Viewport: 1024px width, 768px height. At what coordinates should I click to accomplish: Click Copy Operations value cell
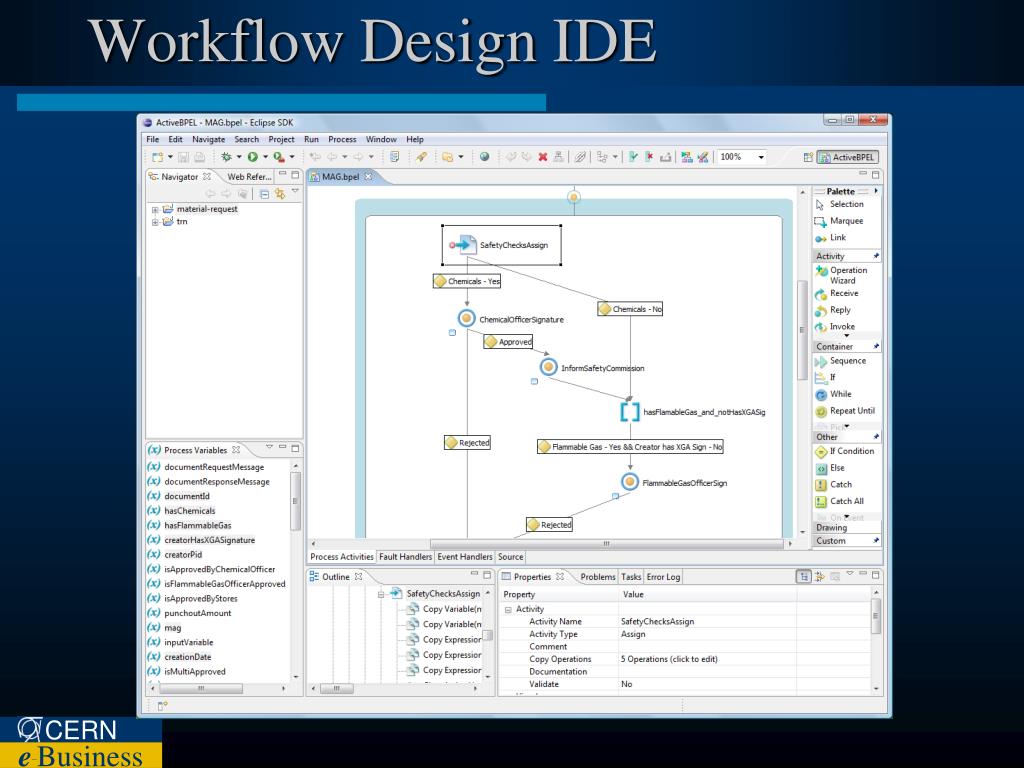708,660
